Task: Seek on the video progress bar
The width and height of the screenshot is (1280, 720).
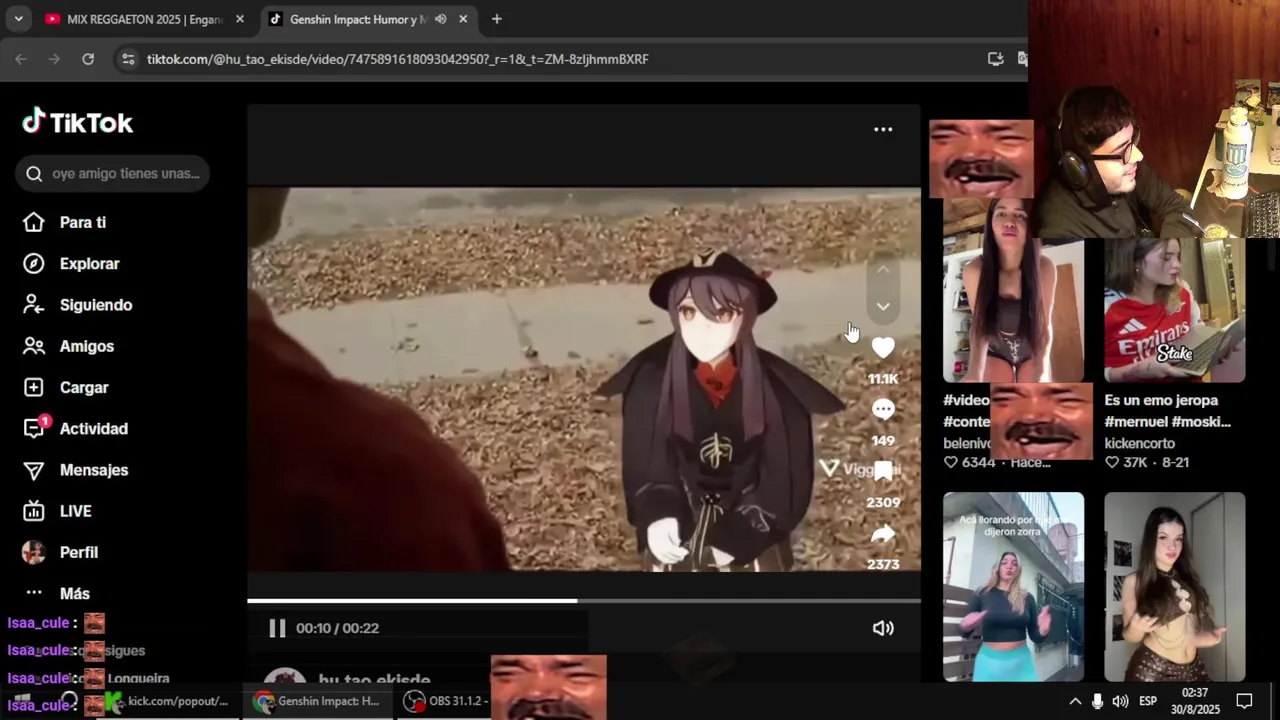Action: (584, 601)
